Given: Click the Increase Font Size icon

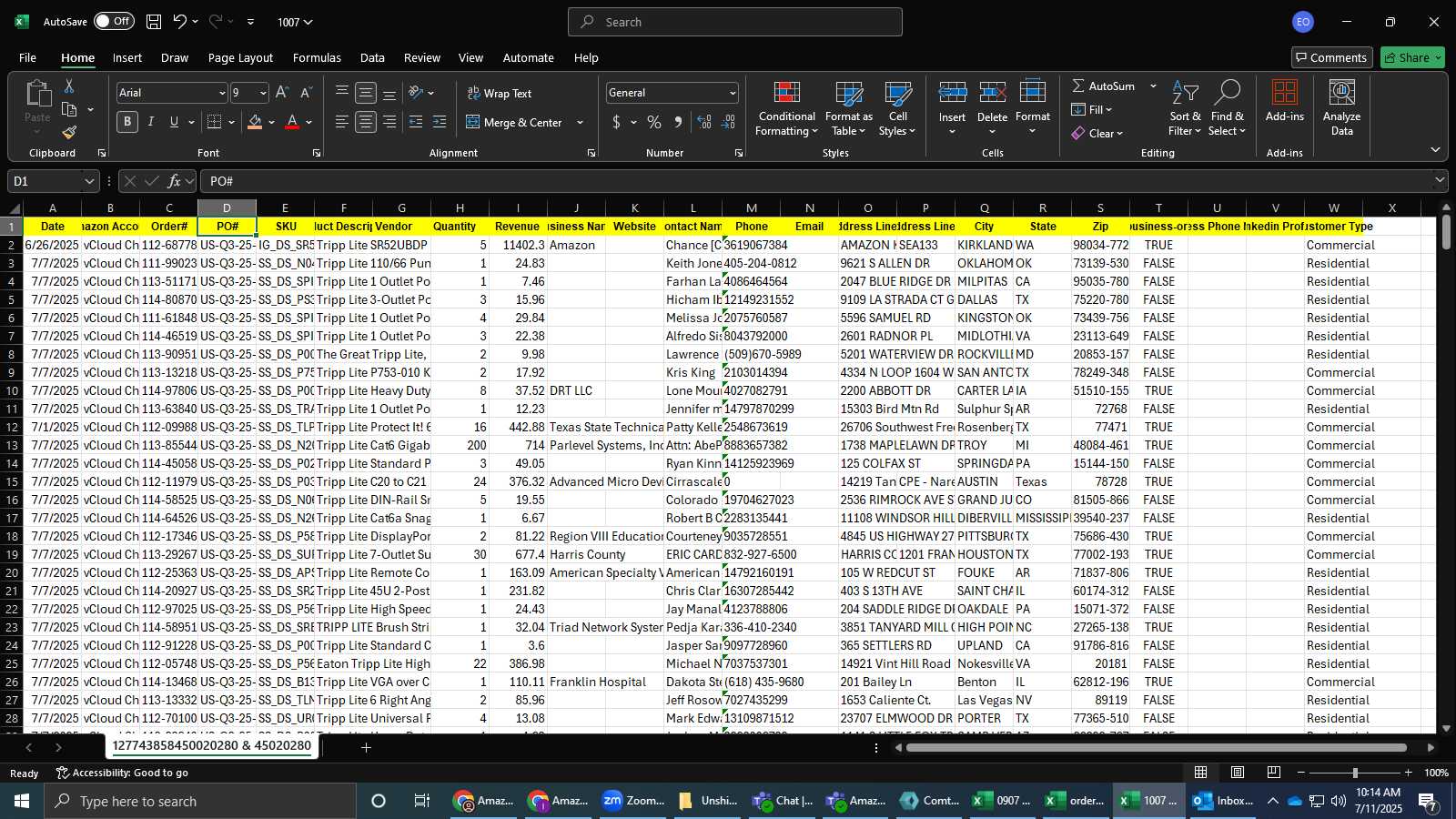Looking at the screenshot, I should click(282, 93).
